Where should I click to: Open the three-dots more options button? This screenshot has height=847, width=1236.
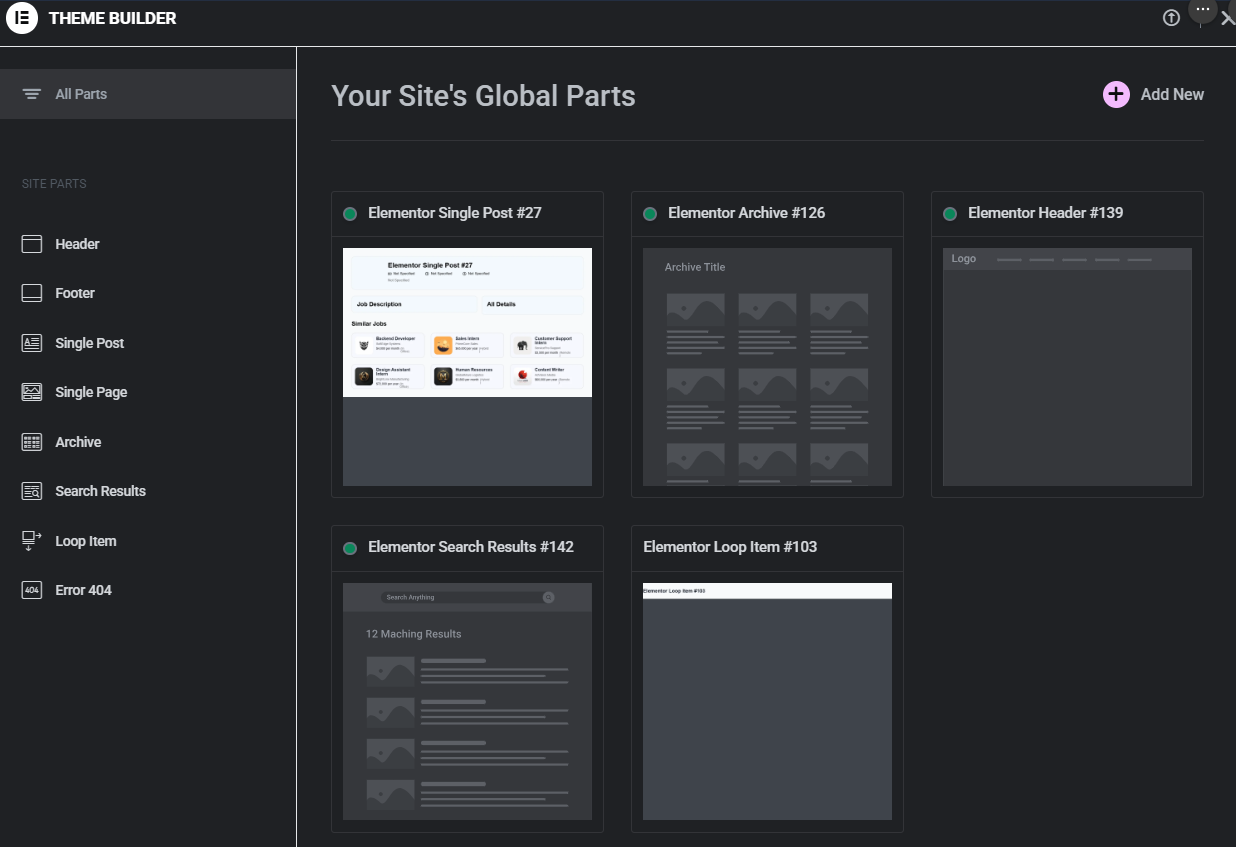click(x=1203, y=9)
